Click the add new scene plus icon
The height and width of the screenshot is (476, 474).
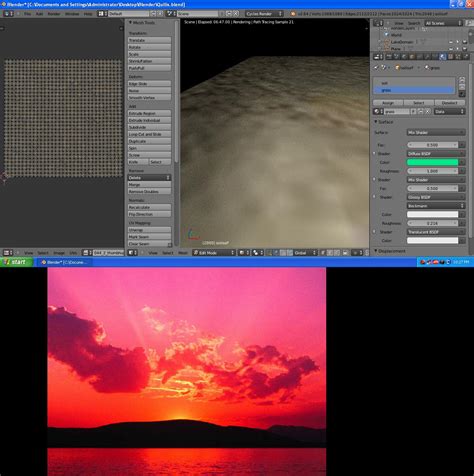[229, 14]
